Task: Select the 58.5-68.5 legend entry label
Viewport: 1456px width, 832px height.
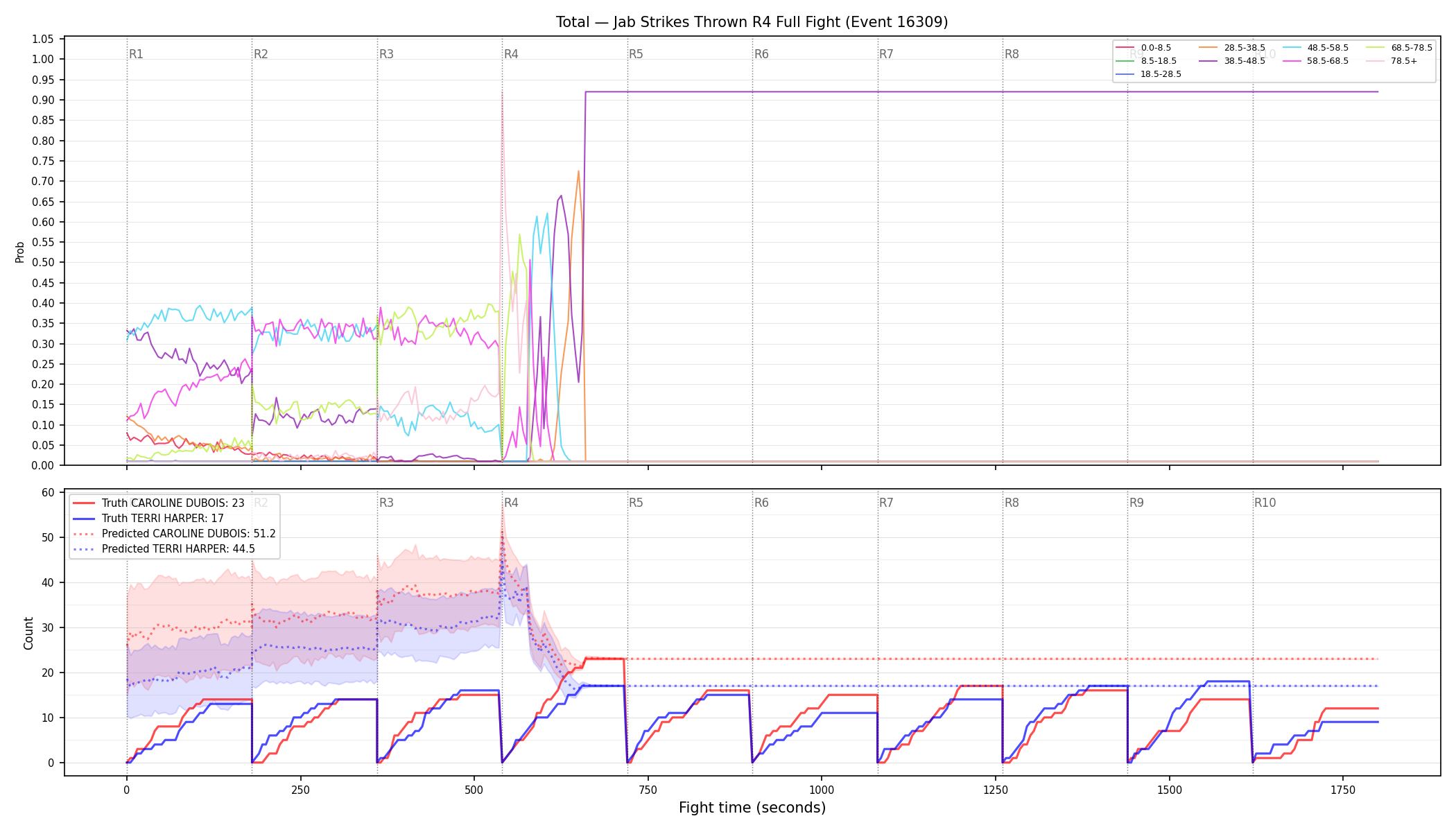Action: click(1328, 61)
